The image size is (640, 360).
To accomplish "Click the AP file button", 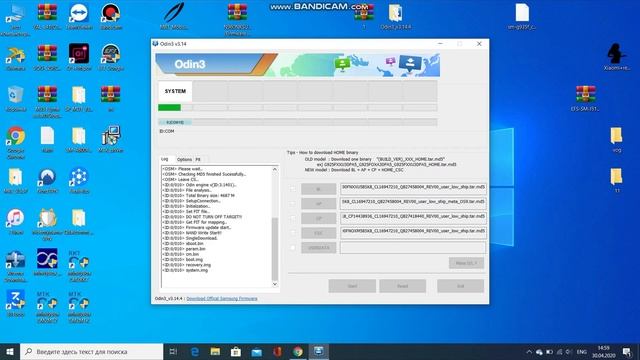I will coord(318,204).
